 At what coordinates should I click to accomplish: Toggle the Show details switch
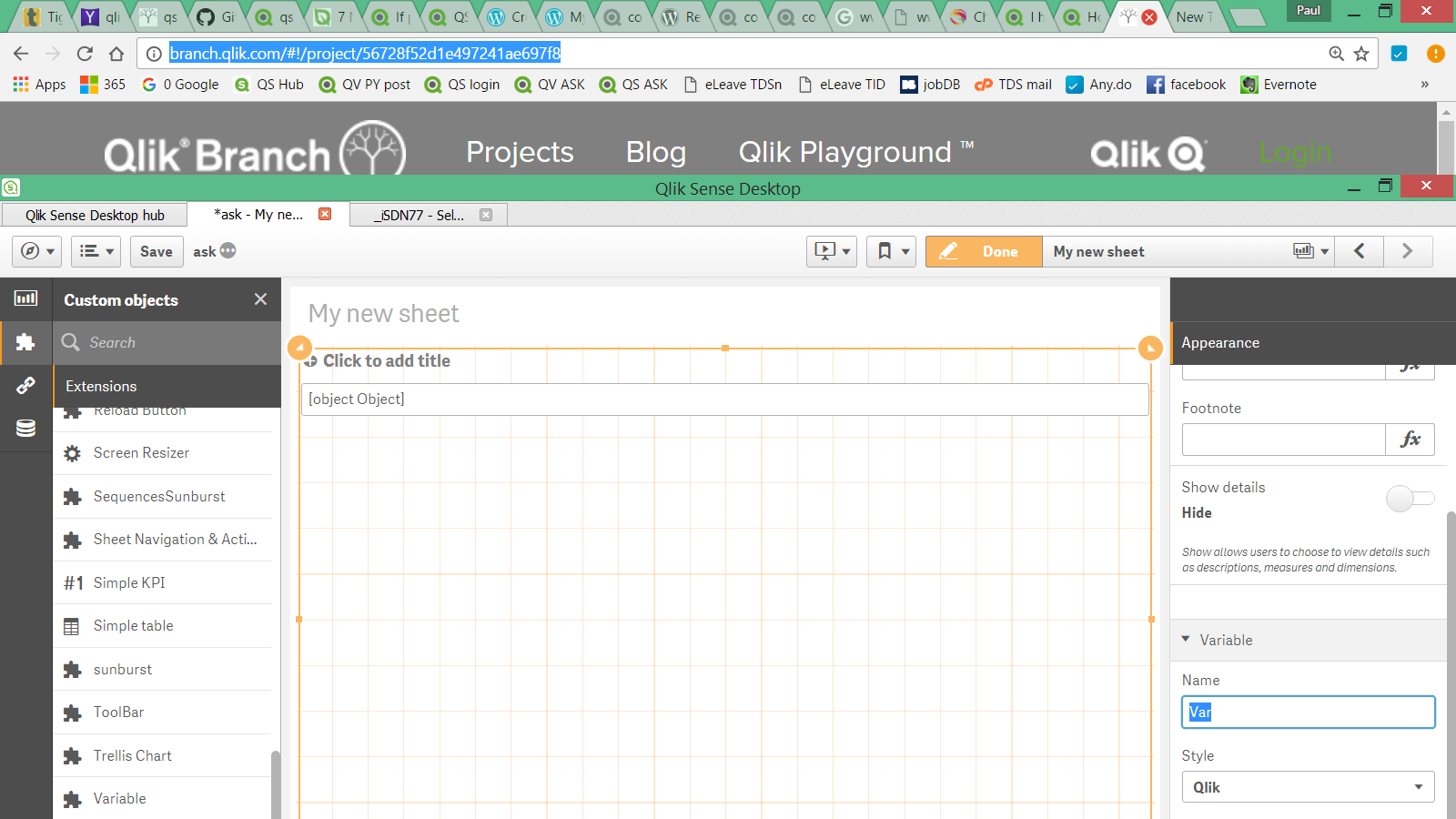(1410, 498)
